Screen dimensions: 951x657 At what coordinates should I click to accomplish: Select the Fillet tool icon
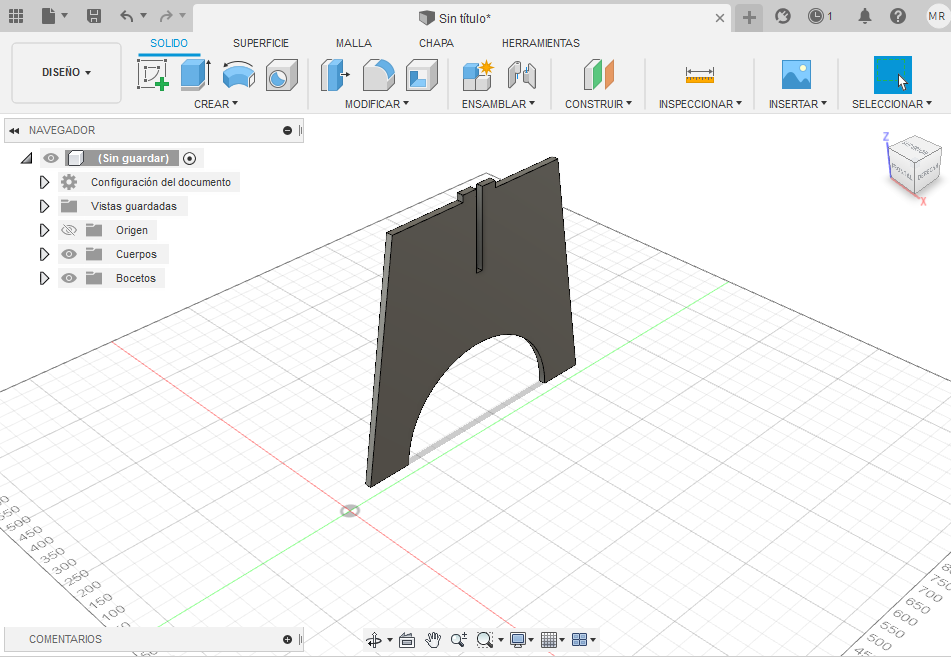(378, 75)
